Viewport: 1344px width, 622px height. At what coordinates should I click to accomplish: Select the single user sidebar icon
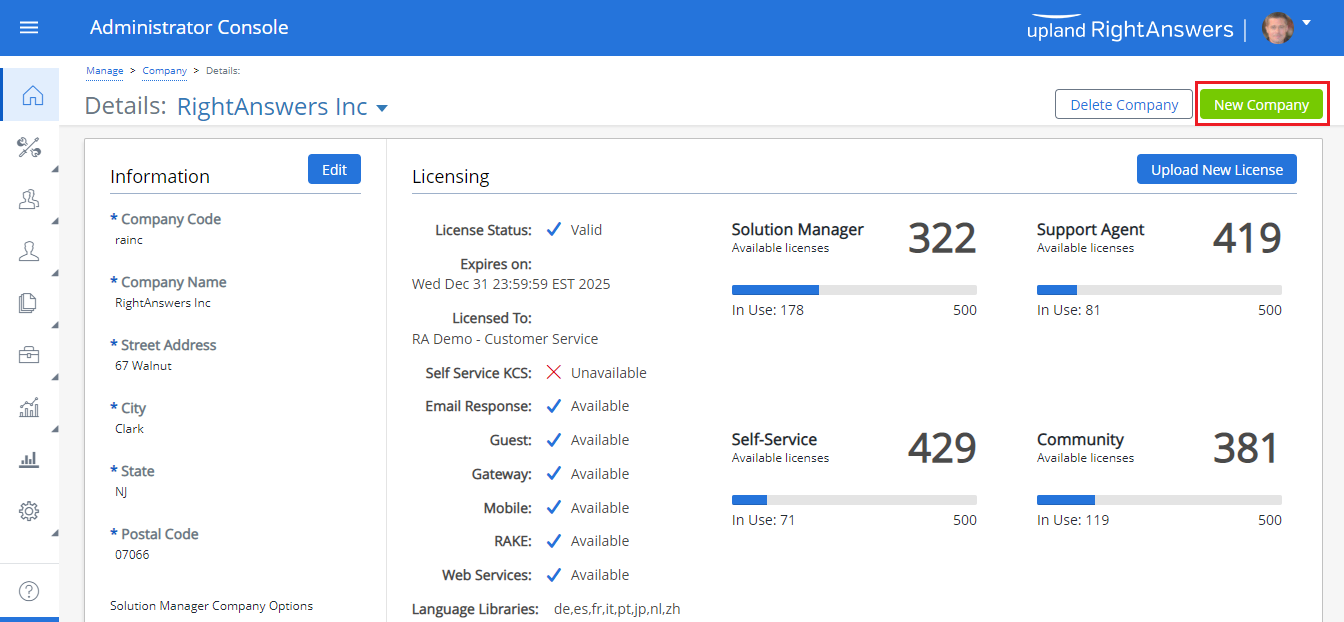pos(29,252)
